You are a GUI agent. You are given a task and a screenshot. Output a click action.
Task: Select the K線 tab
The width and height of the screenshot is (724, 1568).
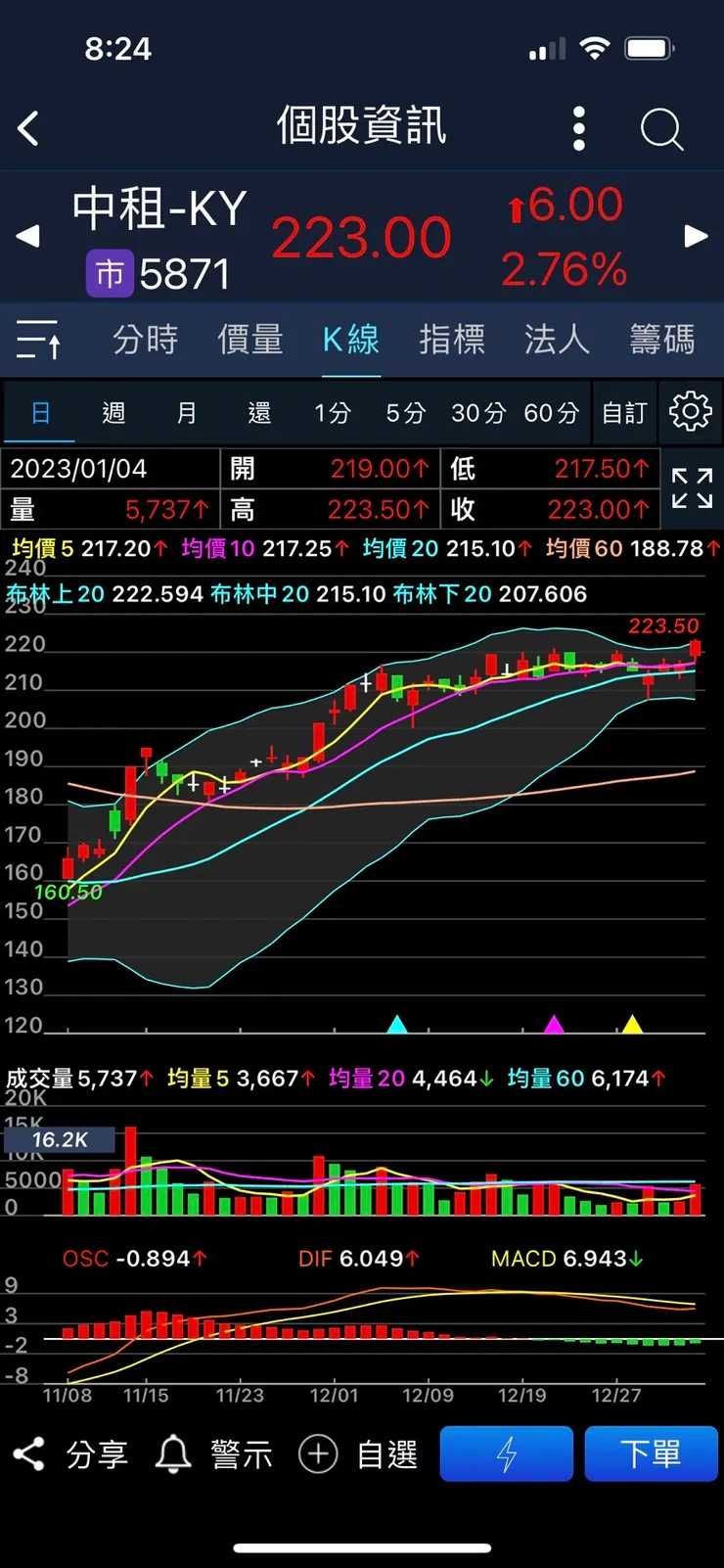coord(350,340)
